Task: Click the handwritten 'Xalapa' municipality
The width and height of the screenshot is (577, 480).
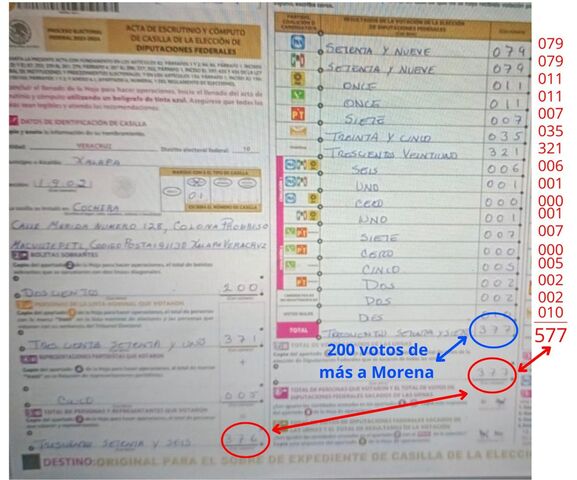Action: (x=96, y=161)
